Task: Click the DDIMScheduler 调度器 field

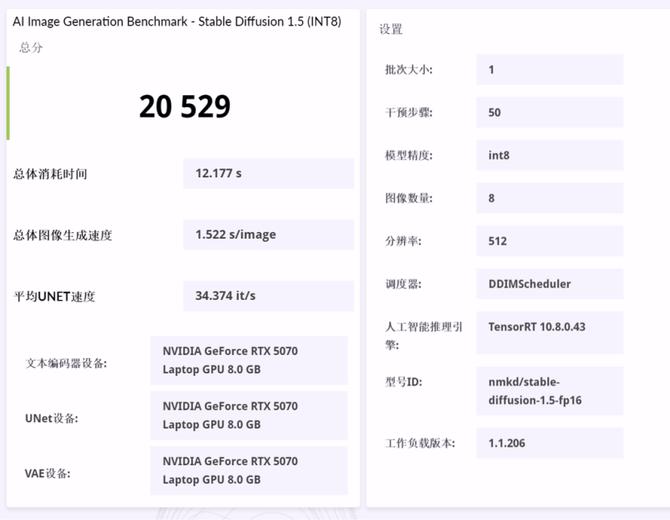Action: pyautogui.click(x=549, y=284)
